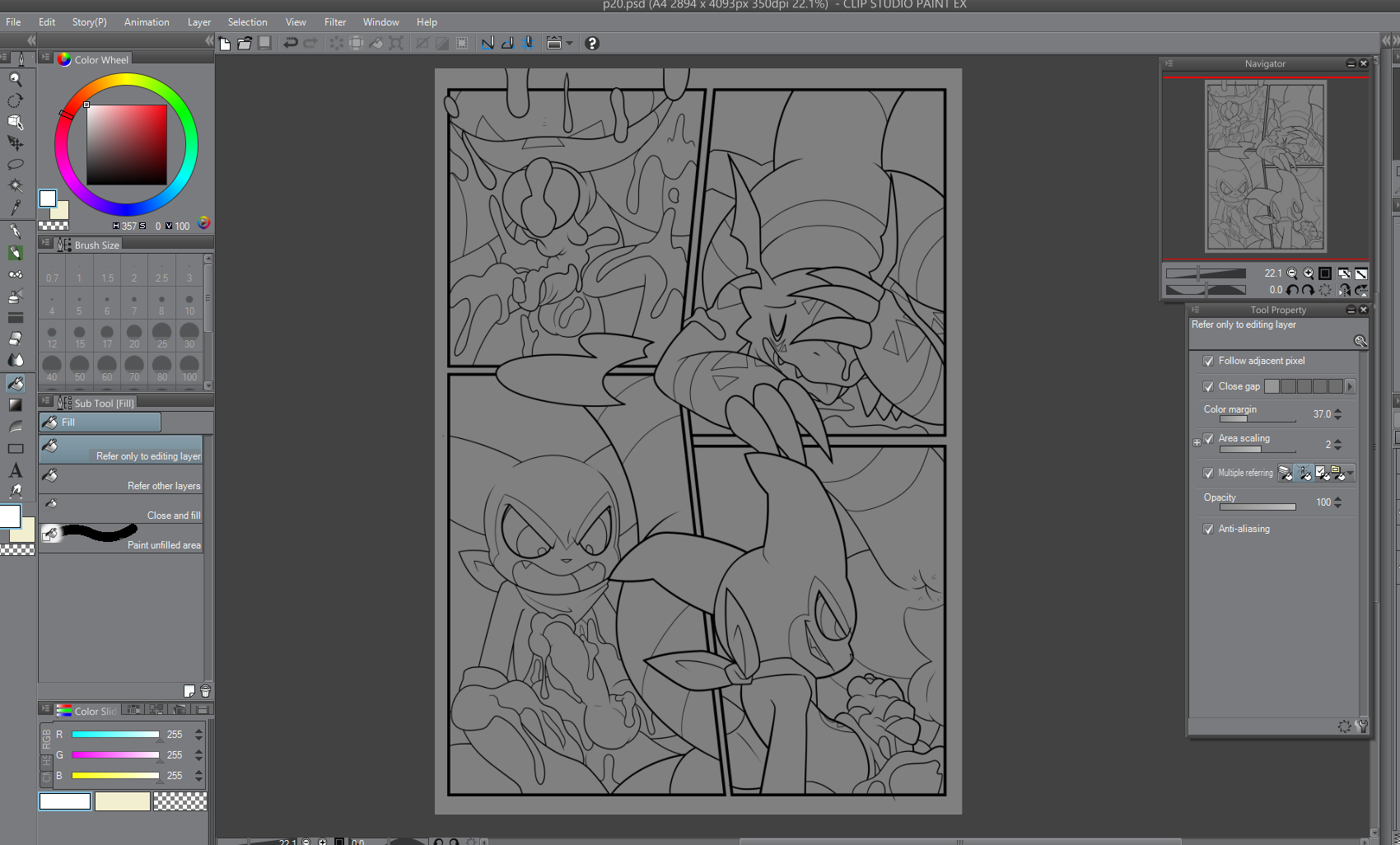Select the Blend droplet tool

coord(15,360)
